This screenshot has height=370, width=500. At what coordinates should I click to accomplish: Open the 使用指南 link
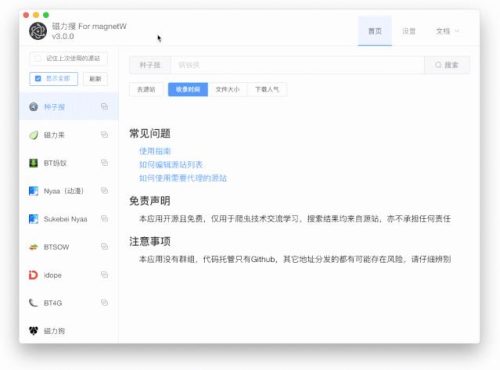pos(155,151)
